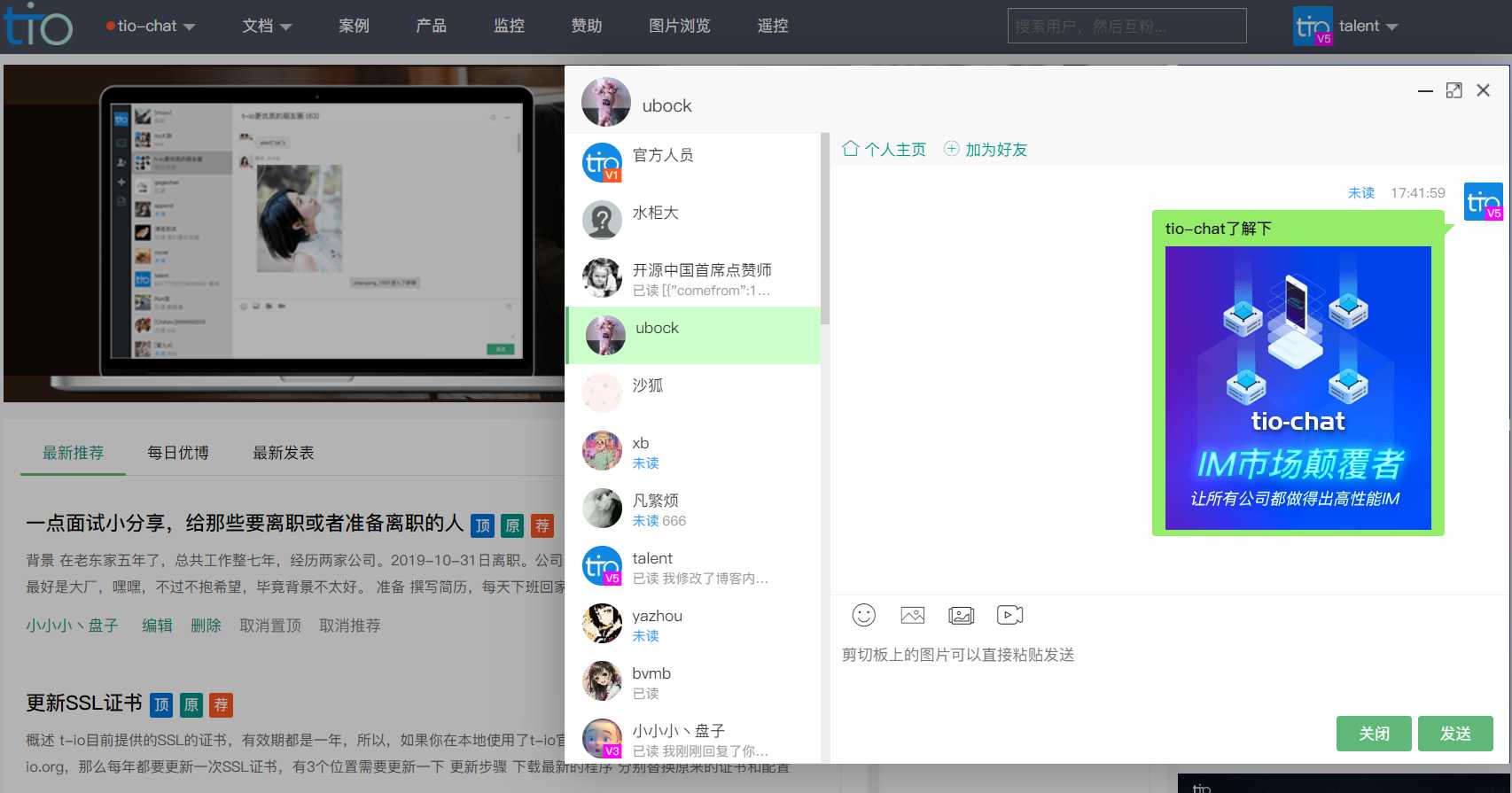This screenshot has height=793, width=1512.
Task: Switch to 最新推荐 tab
Action: 73,453
